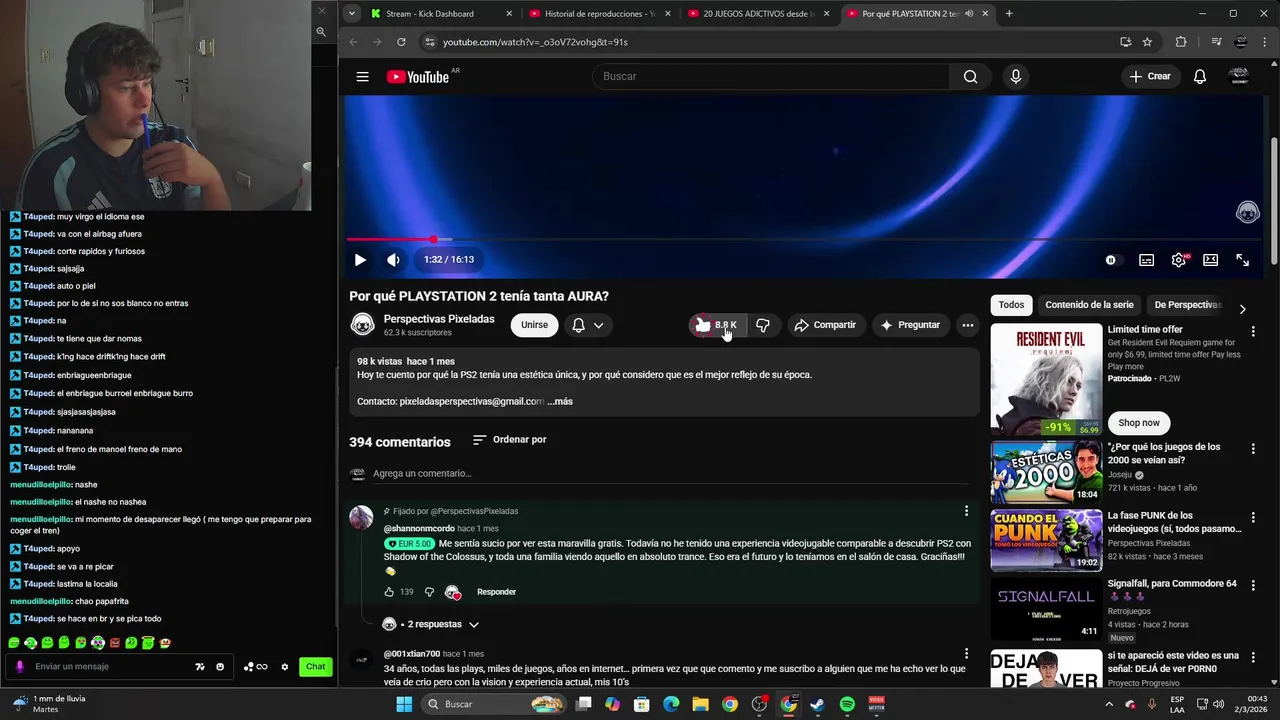Like the comment by @shannonmcordo
The width and height of the screenshot is (1280, 720).
(389, 592)
